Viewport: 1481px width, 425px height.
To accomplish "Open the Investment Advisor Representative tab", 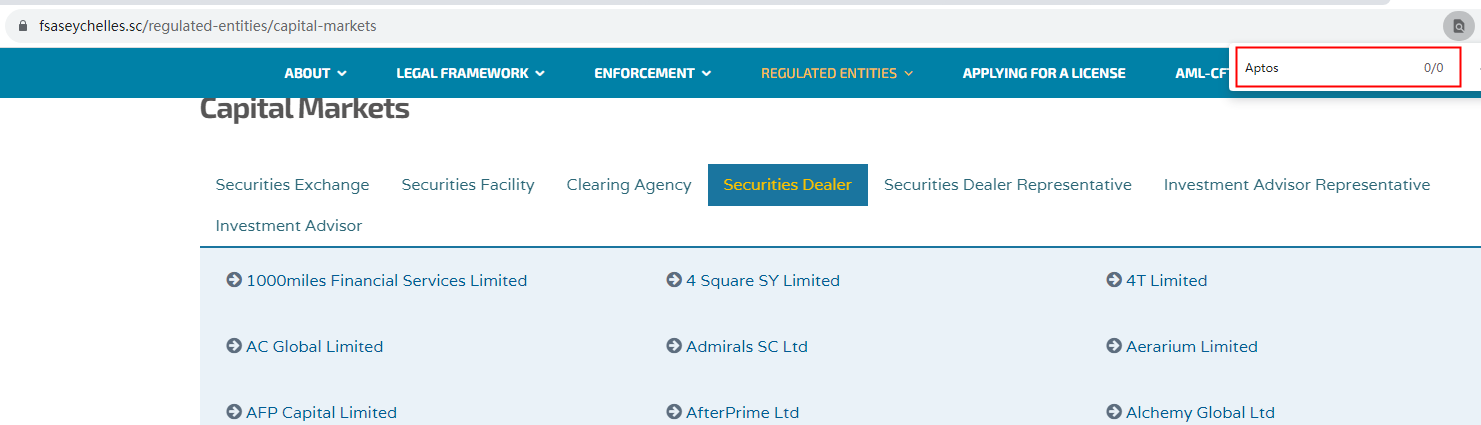I will click(x=1296, y=185).
